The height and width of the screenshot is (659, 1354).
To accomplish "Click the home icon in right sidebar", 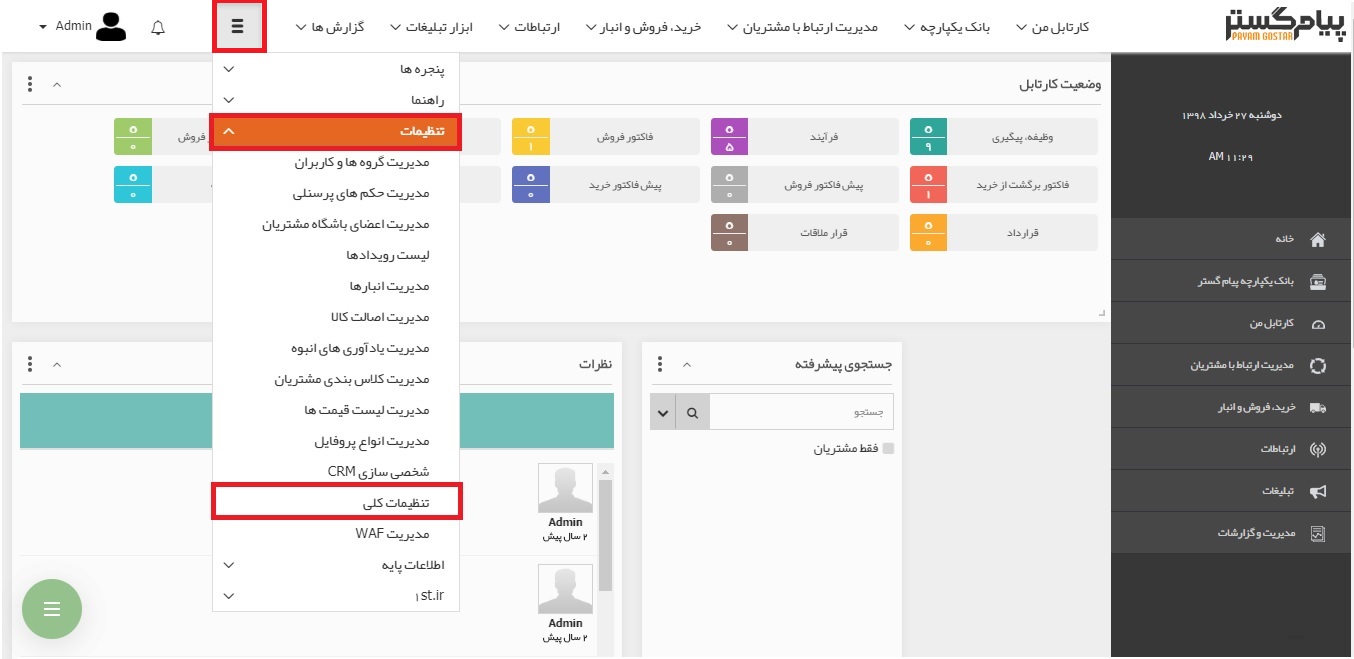I will point(1317,239).
